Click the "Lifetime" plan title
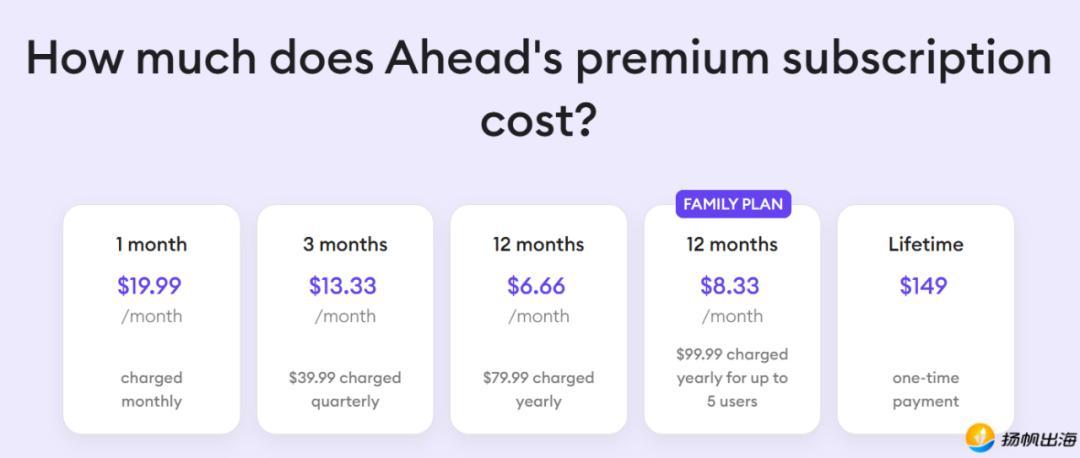This screenshot has width=1080, height=458. pos(926,244)
